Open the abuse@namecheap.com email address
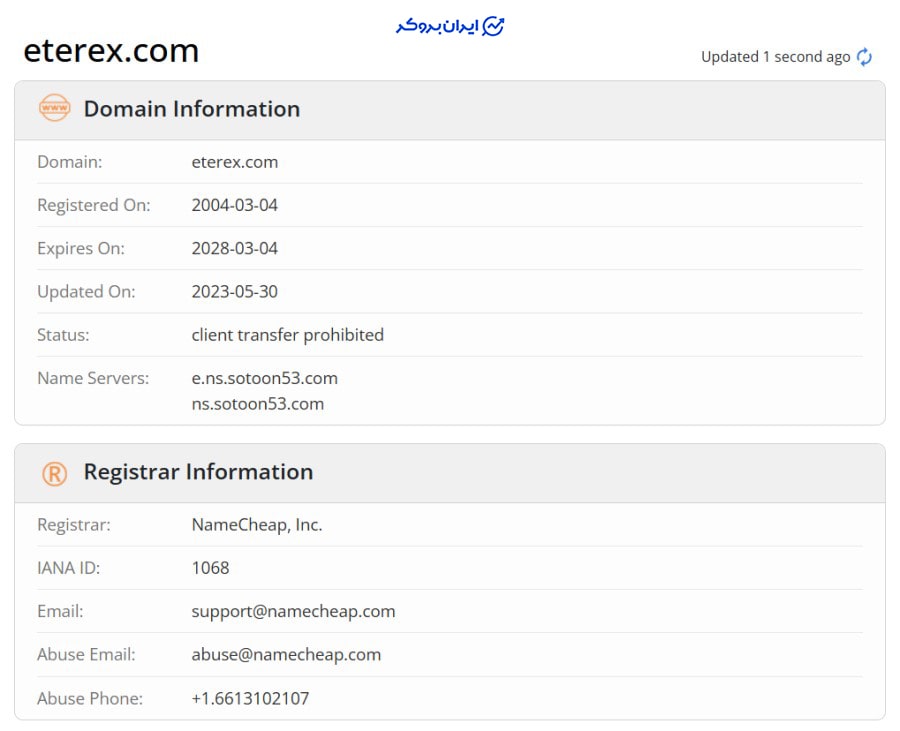The height and width of the screenshot is (731, 900). pos(286,655)
